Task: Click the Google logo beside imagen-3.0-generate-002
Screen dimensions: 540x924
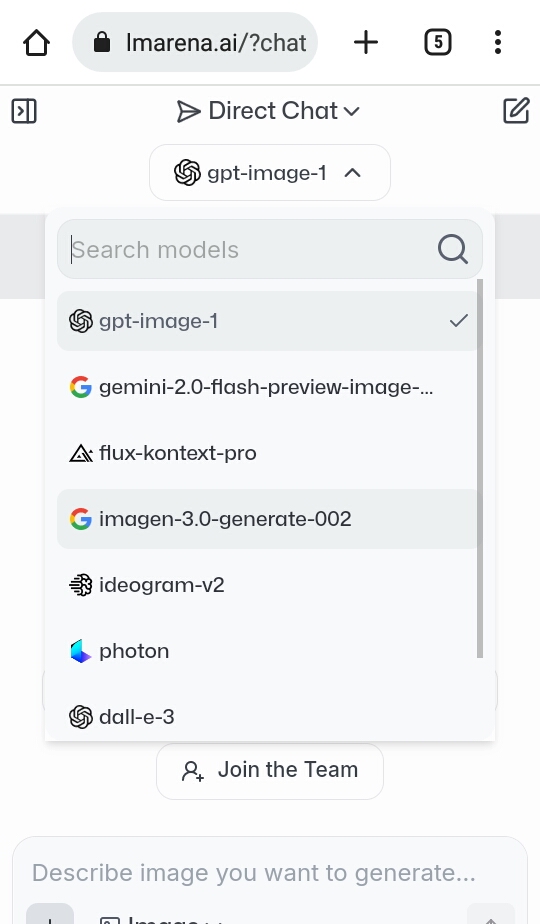Action: (80, 519)
